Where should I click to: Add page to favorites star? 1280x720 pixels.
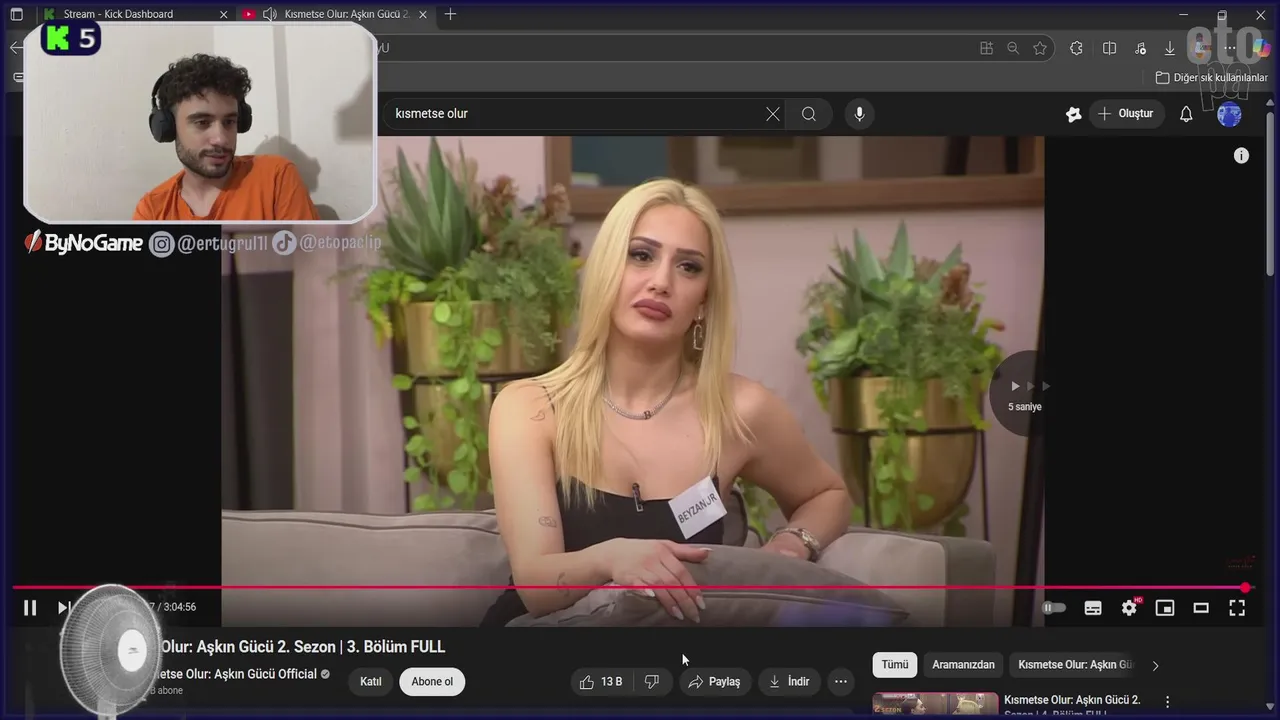(x=1040, y=48)
